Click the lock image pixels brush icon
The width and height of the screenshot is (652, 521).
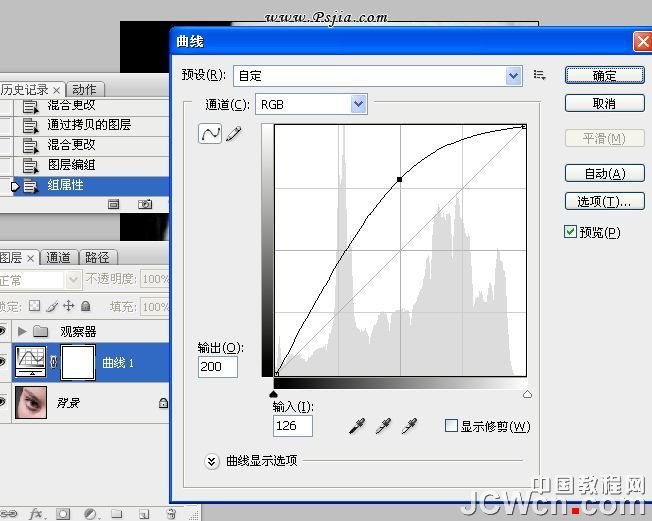point(52,306)
